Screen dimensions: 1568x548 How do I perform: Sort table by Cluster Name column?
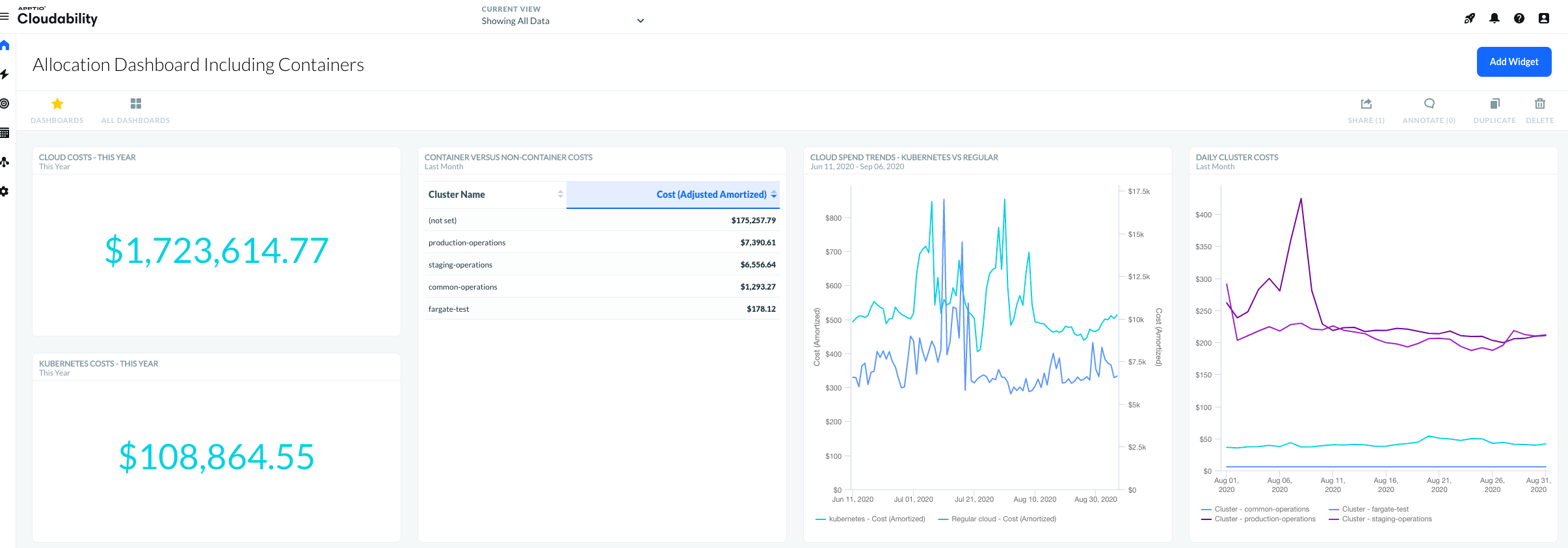point(457,195)
